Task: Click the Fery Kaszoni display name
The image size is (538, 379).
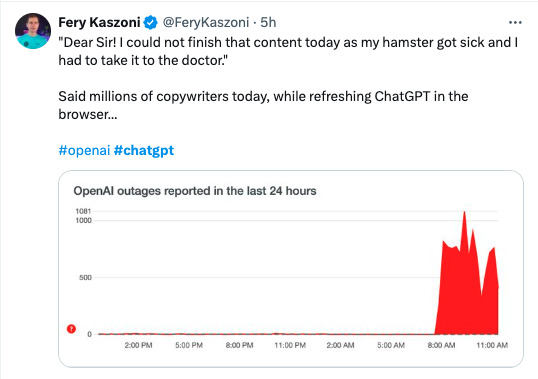Action: [100, 23]
